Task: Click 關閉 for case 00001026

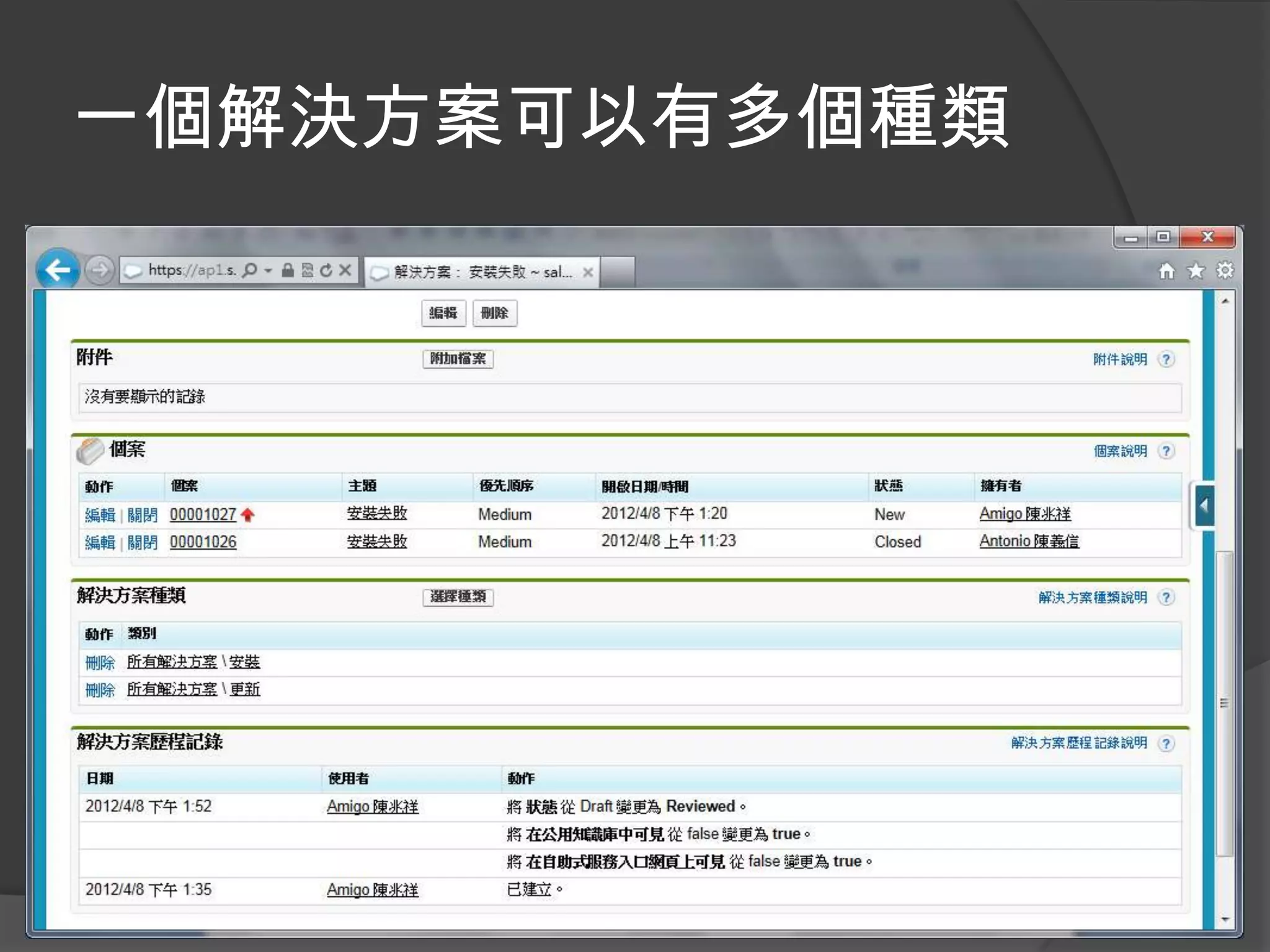Action: pyautogui.click(x=143, y=542)
